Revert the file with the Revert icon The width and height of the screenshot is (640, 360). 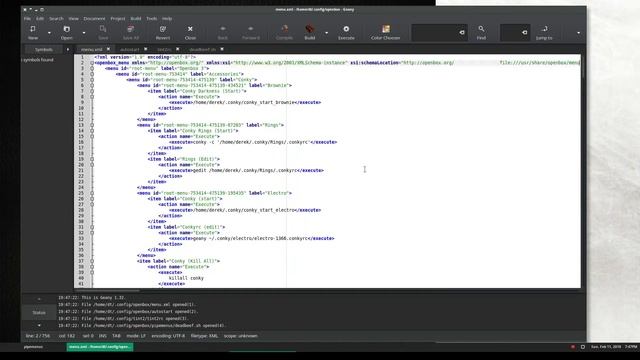coord(162,32)
